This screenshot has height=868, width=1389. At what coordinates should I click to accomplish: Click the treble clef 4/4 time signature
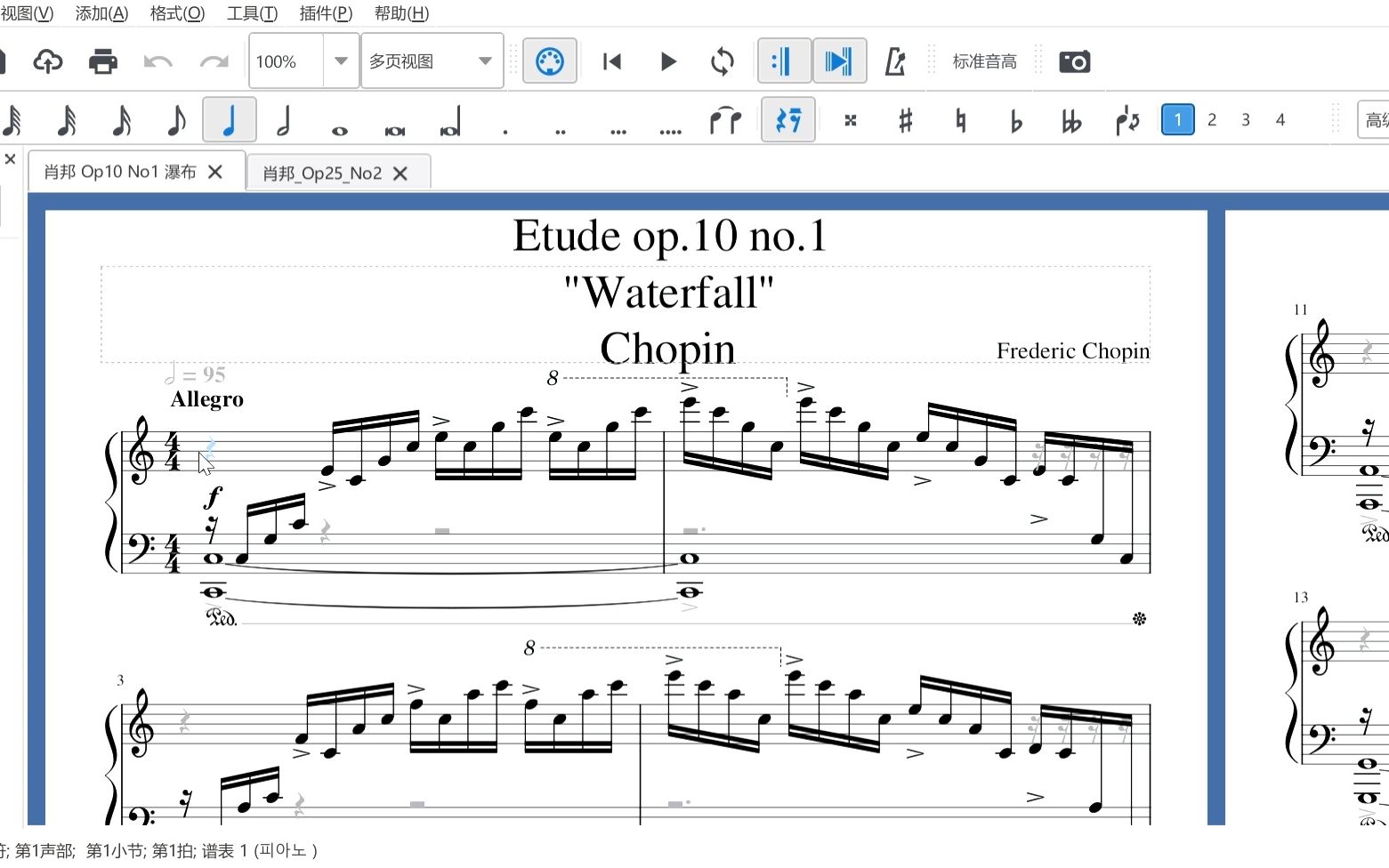tap(172, 452)
